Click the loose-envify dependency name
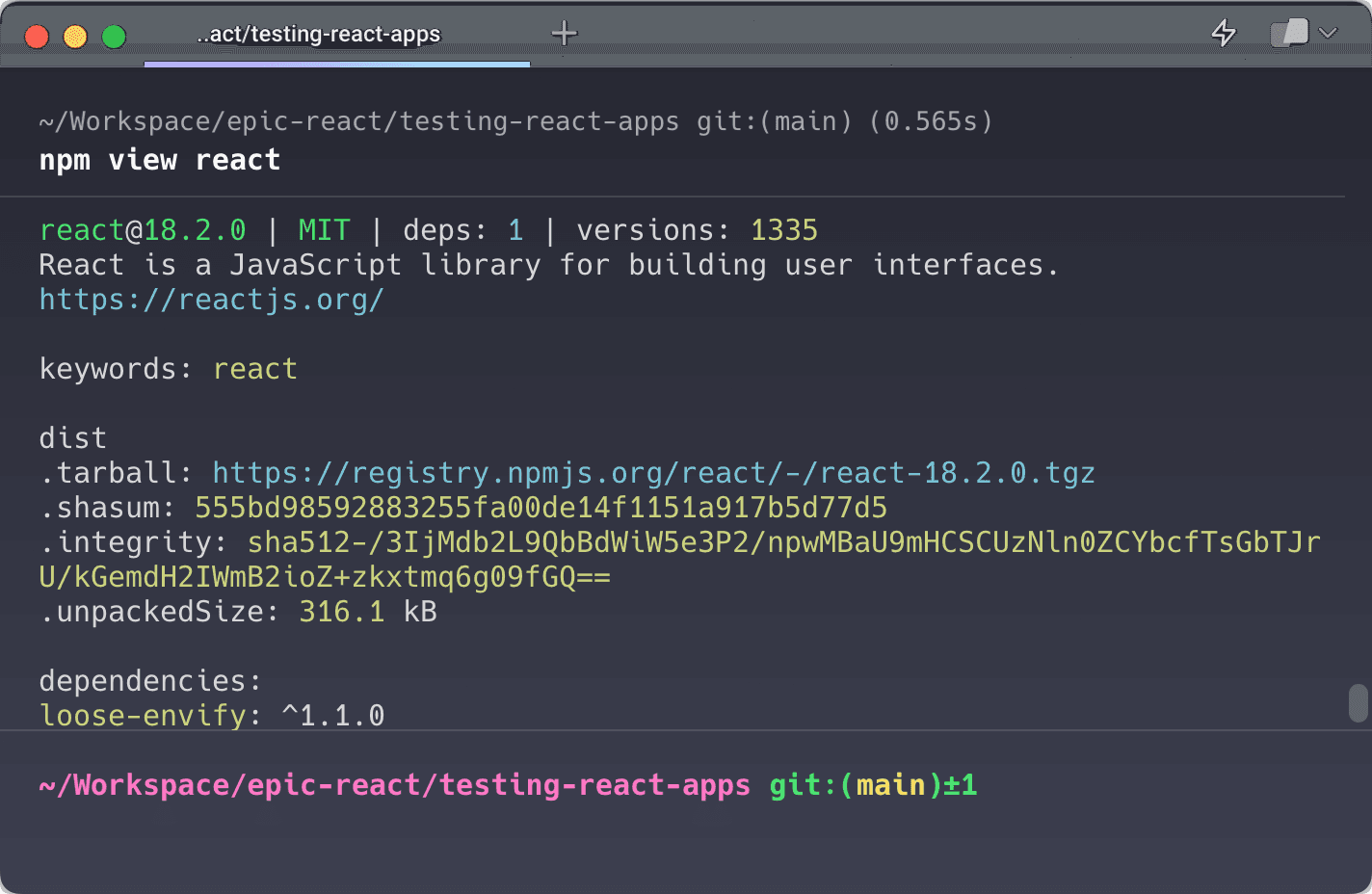Image resolution: width=1372 pixels, height=894 pixels. pos(143,716)
